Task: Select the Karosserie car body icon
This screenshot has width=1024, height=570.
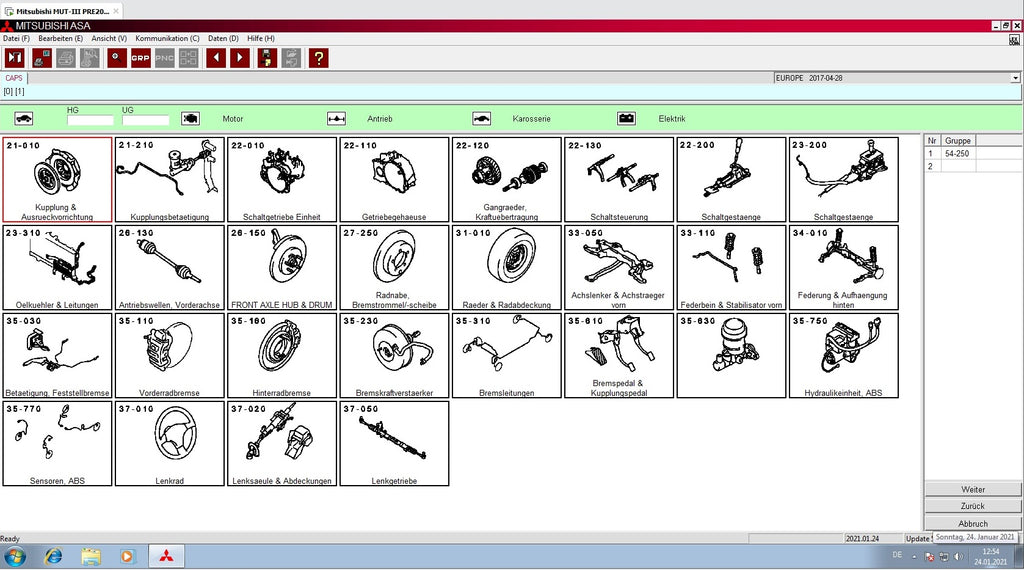Action: (x=481, y=118)
